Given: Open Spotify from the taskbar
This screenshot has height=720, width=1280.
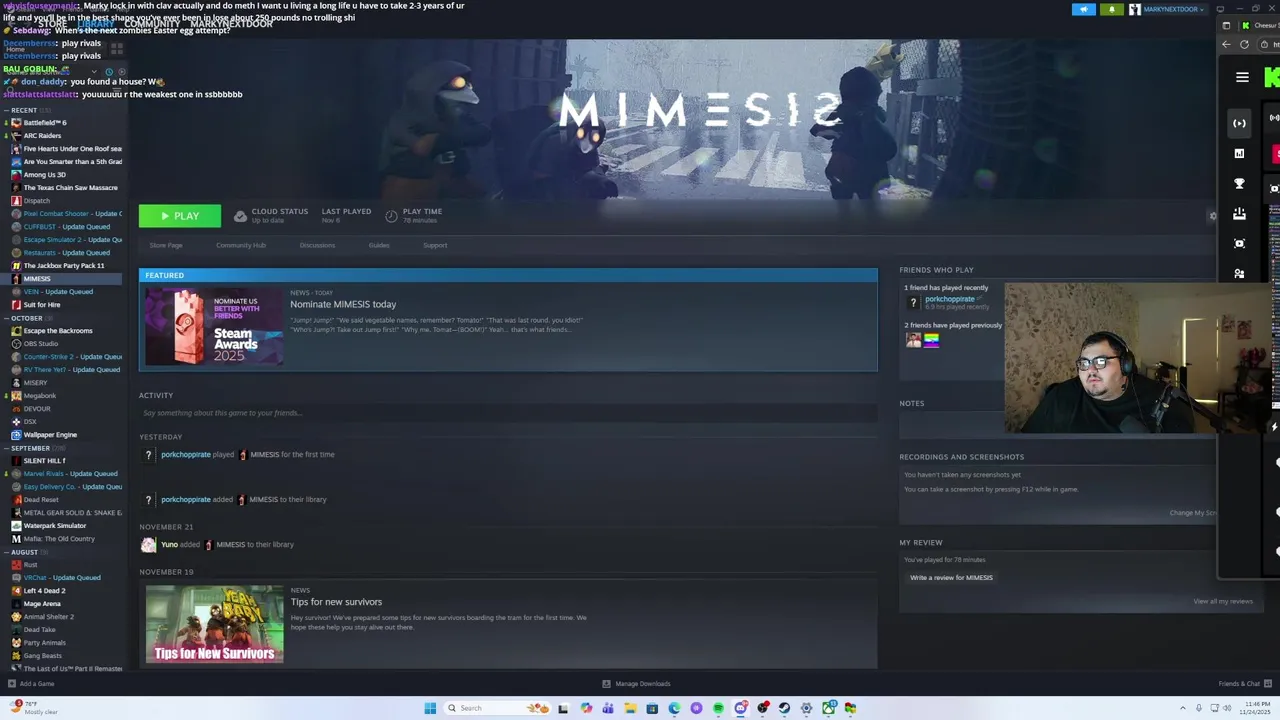Looking at the screenshot, I should click(718, 708).
